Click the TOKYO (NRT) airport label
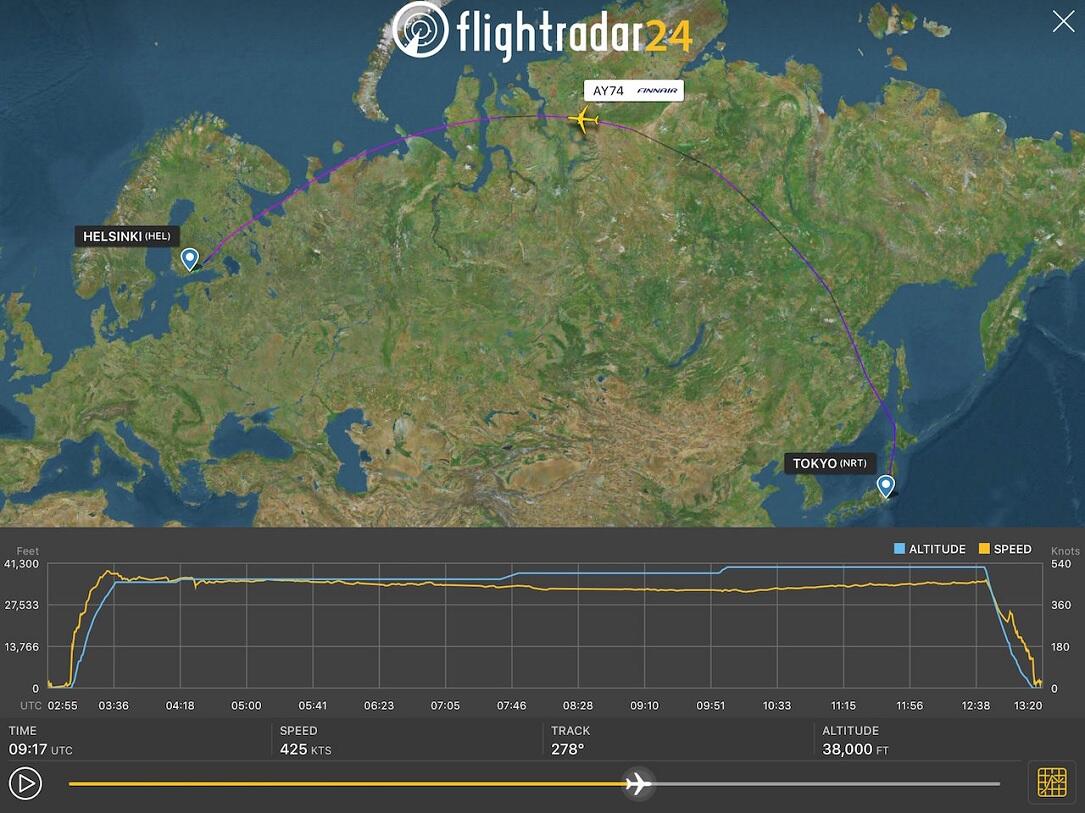Viewport: 1085px width, 813px height. 830,463
